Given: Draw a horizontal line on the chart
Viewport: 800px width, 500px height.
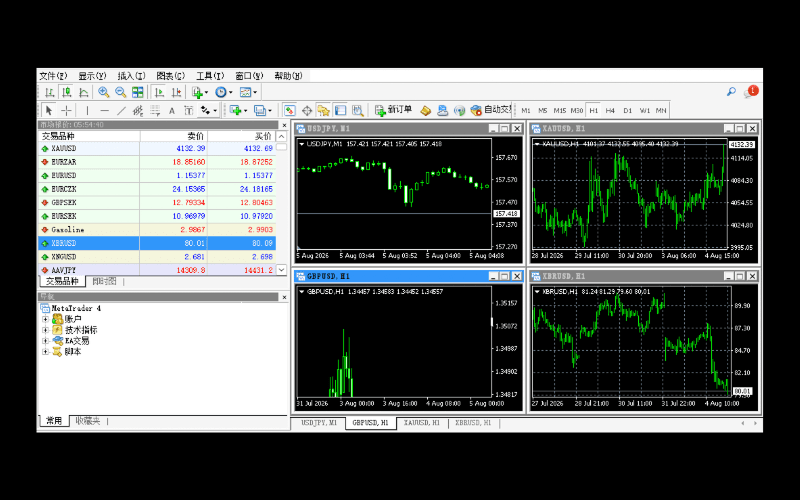Looking at the screenshot, I should click(x=105, y=110).
